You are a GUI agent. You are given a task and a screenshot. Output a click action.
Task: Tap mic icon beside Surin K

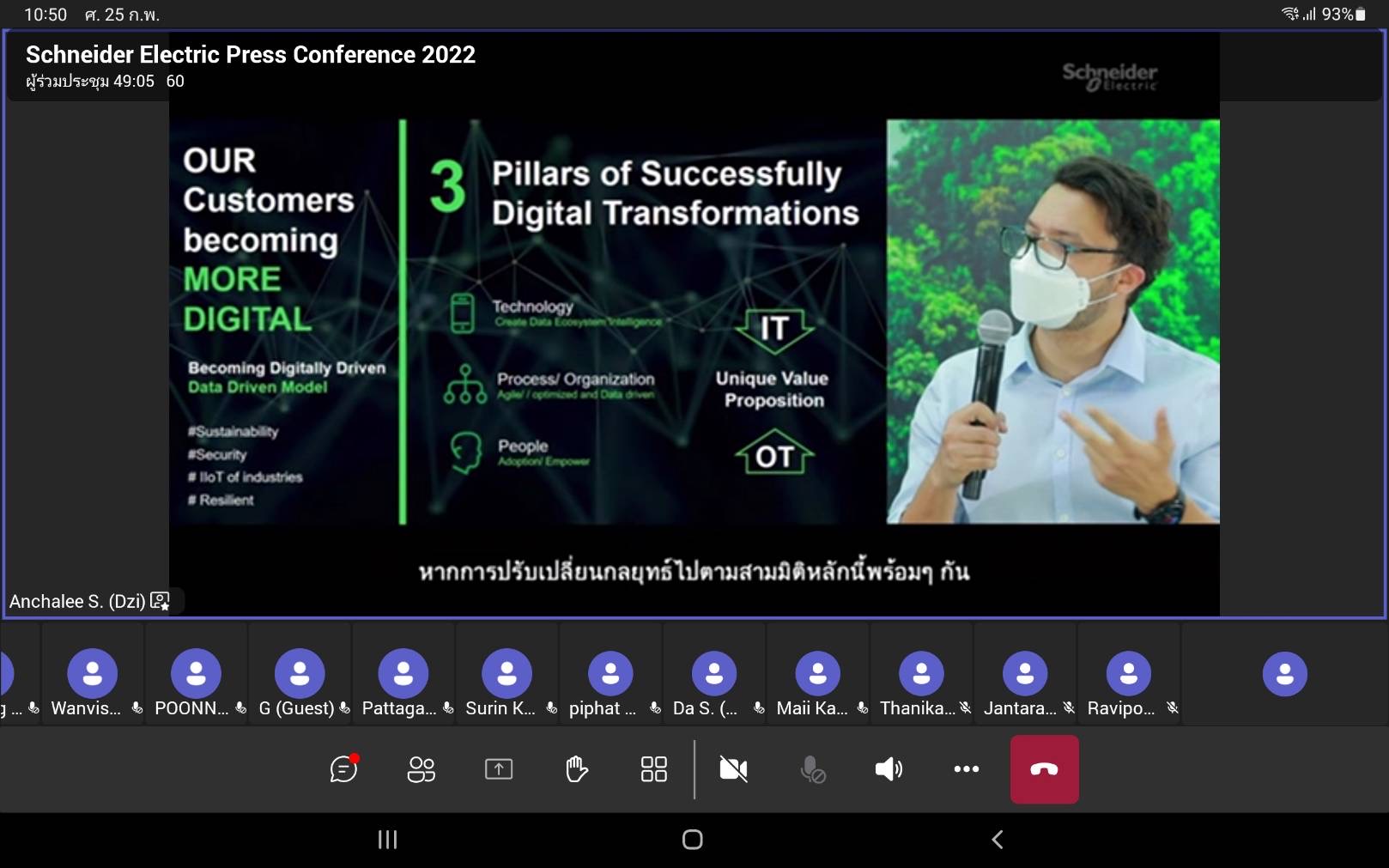pyautogui.click(x=552, y=708)
